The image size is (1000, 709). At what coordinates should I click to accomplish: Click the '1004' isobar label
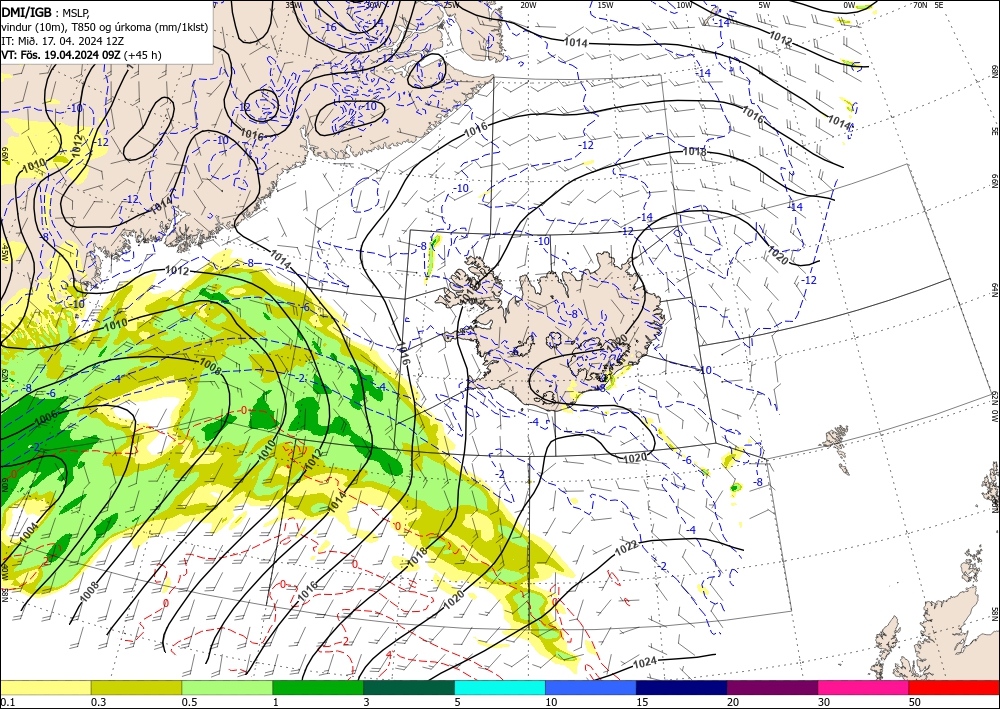28,532
